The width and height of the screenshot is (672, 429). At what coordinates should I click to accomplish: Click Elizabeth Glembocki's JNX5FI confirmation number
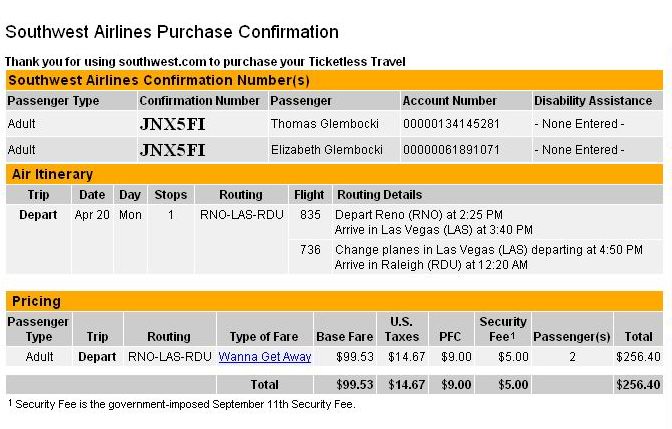click(x=172, y=150)
